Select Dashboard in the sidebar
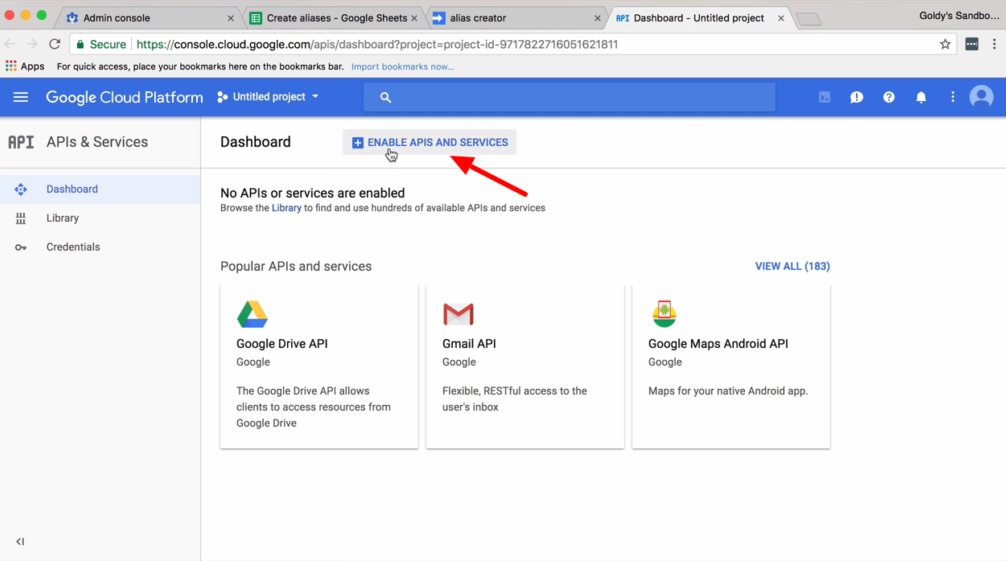 coord(100,189)
